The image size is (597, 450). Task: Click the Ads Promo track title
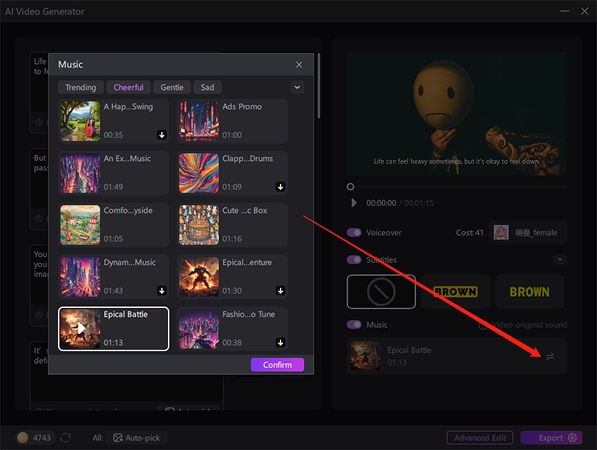click(x=242, y=107)
